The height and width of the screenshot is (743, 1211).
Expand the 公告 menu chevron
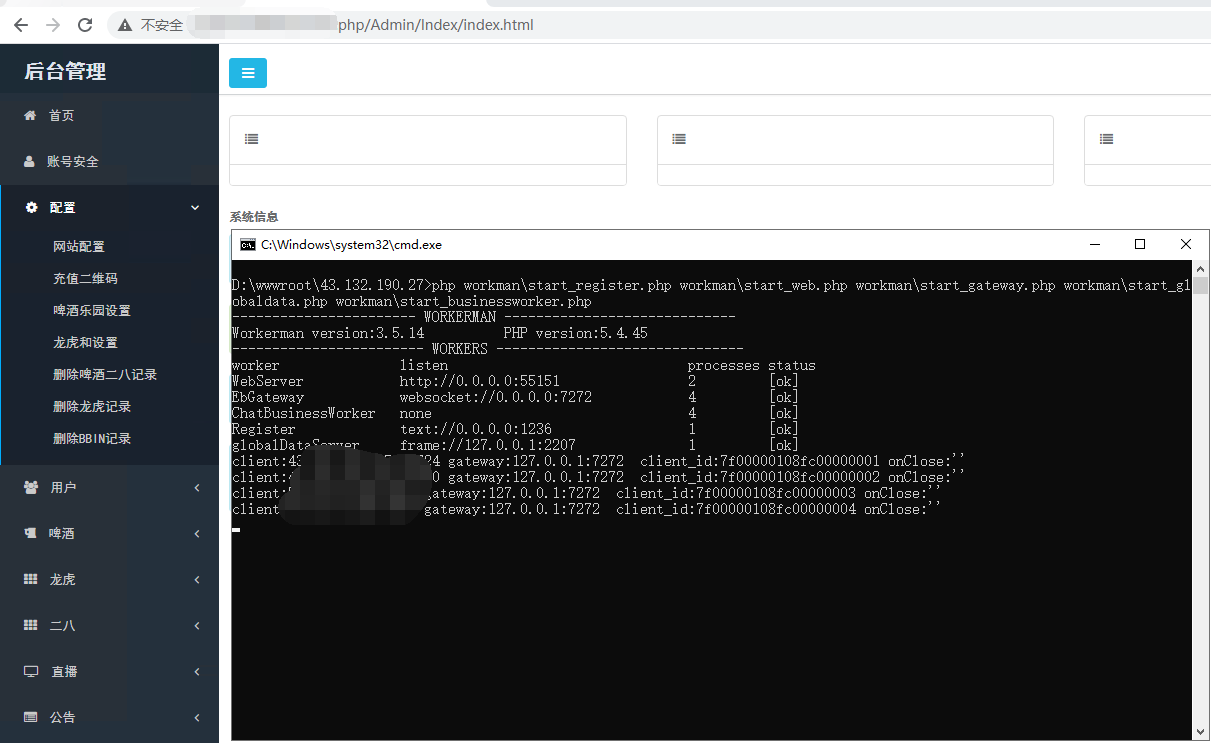196,718
